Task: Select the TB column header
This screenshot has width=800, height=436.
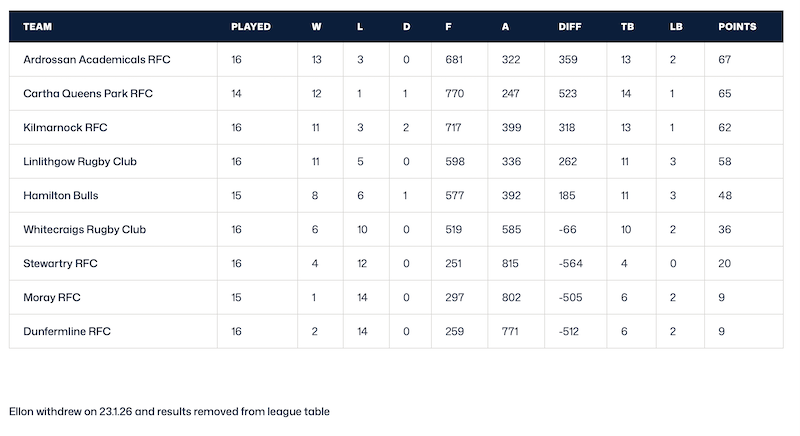Action: 626,26
